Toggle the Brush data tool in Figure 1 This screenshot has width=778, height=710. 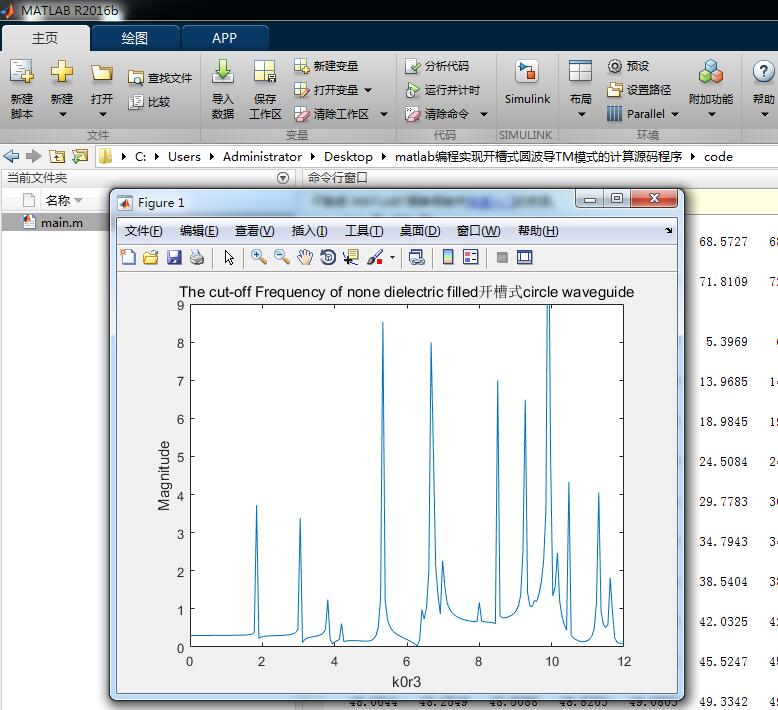(x=375, y=257)
